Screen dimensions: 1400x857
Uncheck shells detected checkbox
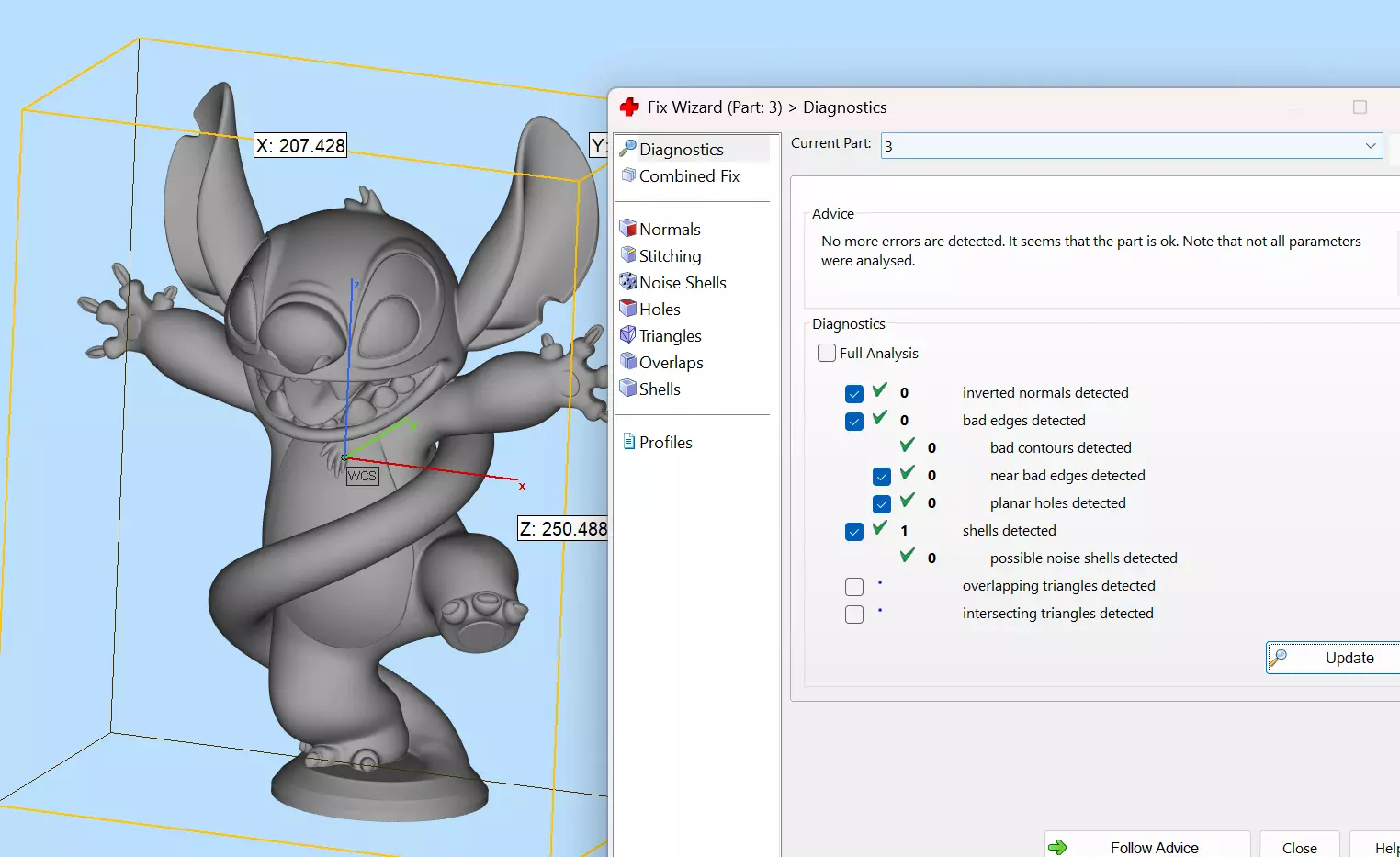[854, 532]
